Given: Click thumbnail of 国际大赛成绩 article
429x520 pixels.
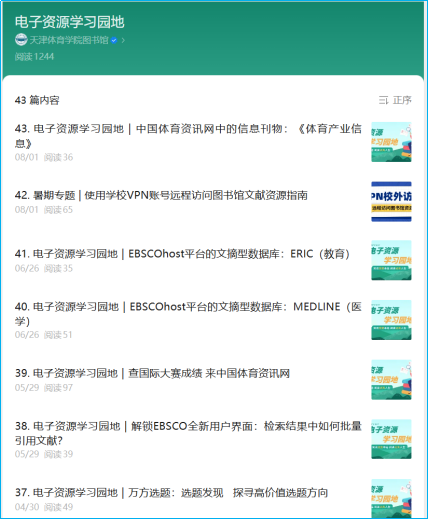Looking at the screenshot, I should [x=391, y=380].
